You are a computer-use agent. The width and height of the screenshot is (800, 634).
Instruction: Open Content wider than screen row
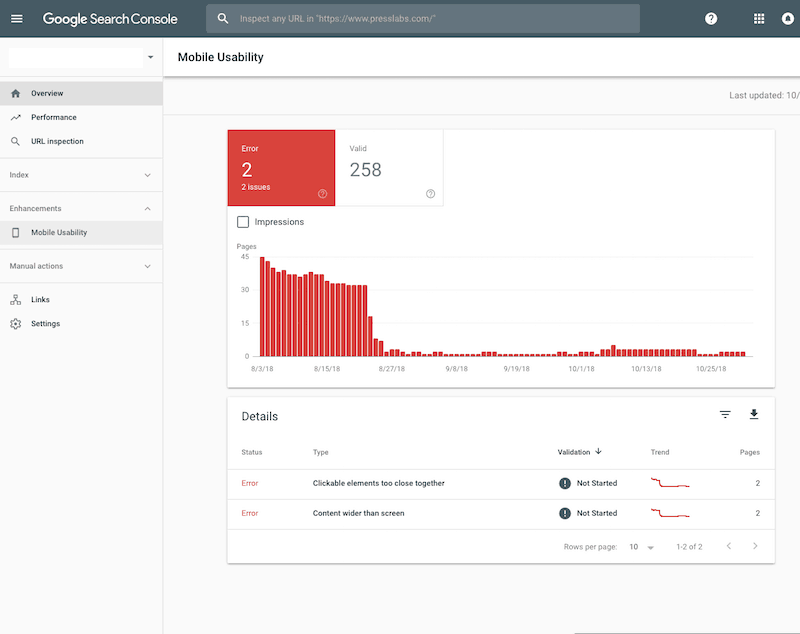coord(501,514)
